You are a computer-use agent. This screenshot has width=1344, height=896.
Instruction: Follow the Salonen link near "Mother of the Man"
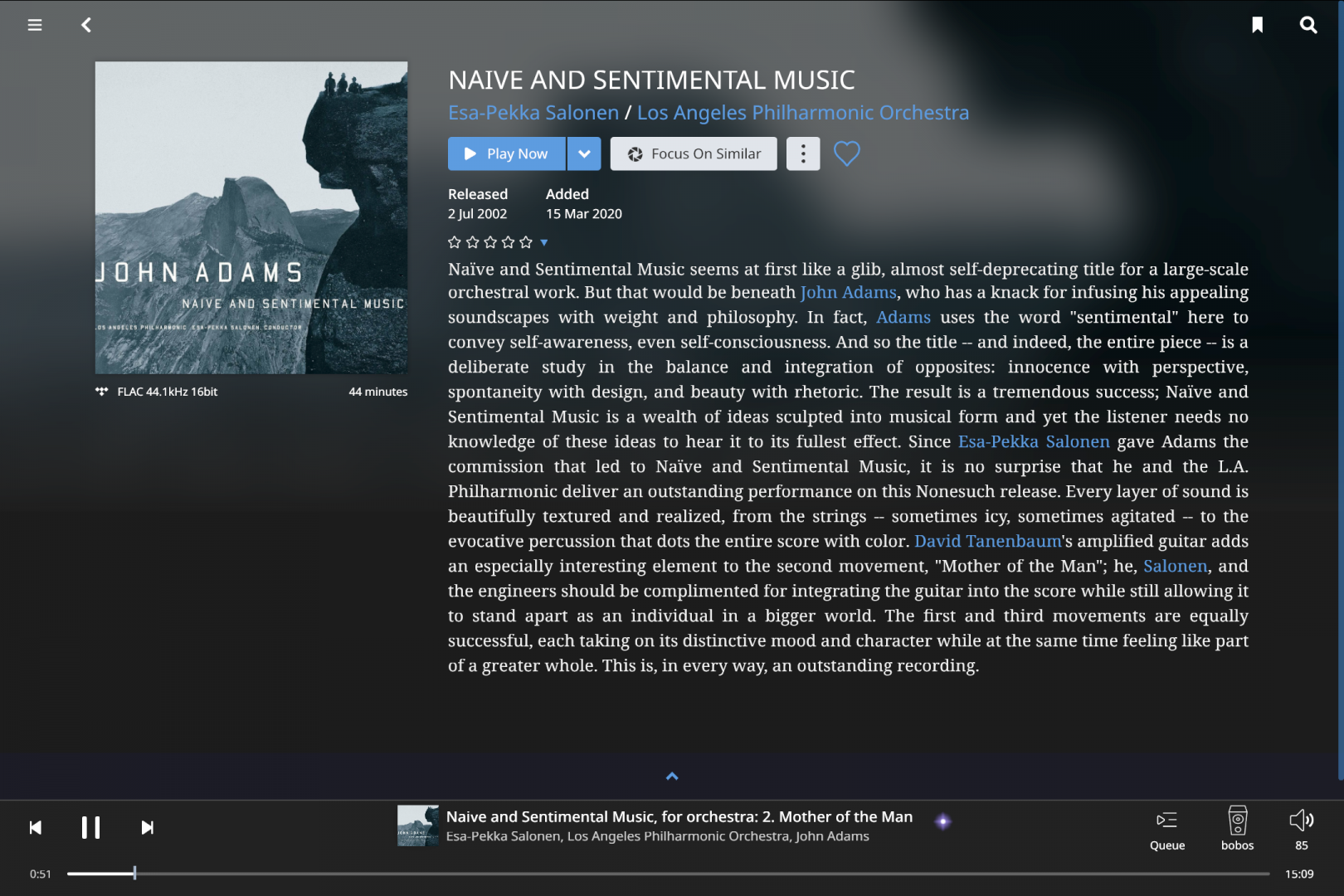coord(1176,566)
